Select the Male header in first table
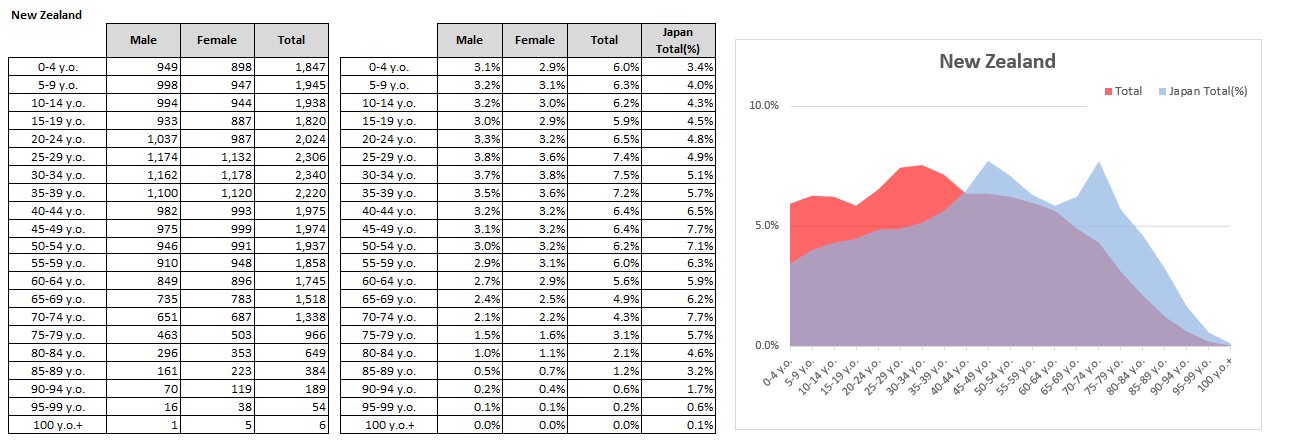This screenshot has height=441, width=1294. click(x=145, y=40)
